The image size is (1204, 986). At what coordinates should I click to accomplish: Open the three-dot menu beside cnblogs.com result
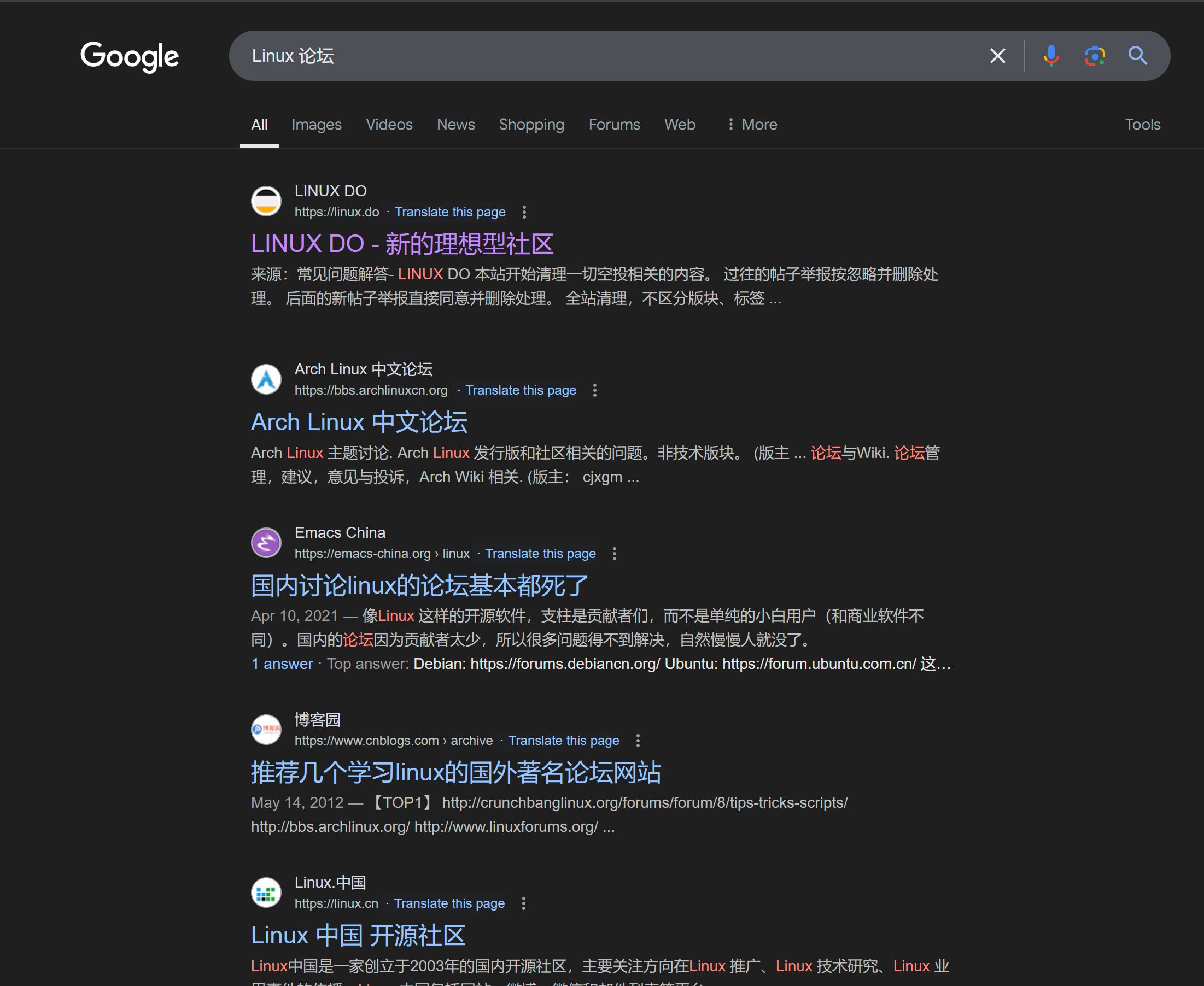[638, 741]
